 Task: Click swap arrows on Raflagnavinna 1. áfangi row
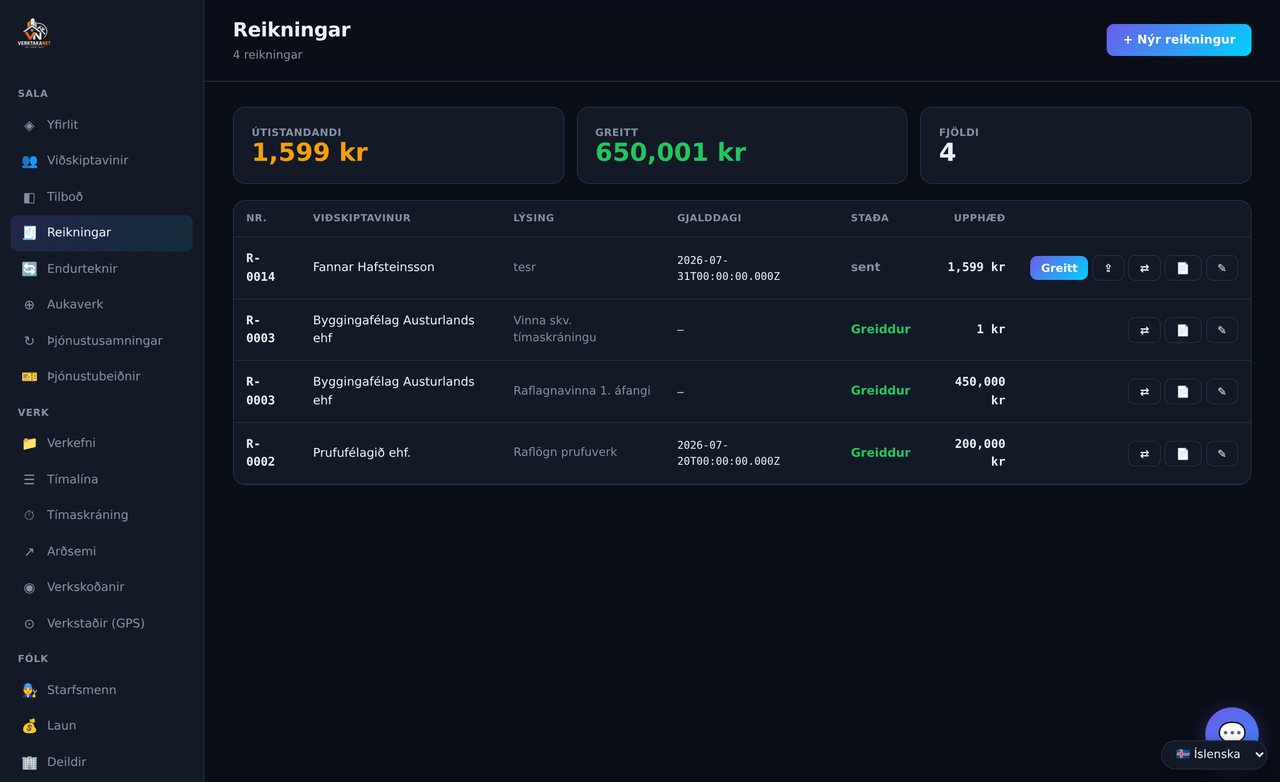tap(1144, 391)
